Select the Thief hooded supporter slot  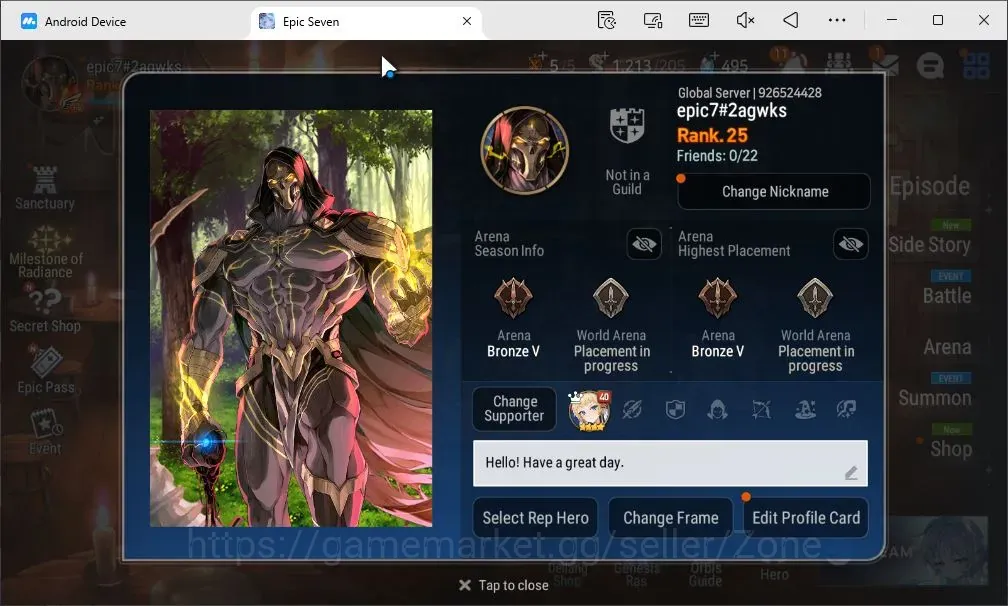pos(717,409)
